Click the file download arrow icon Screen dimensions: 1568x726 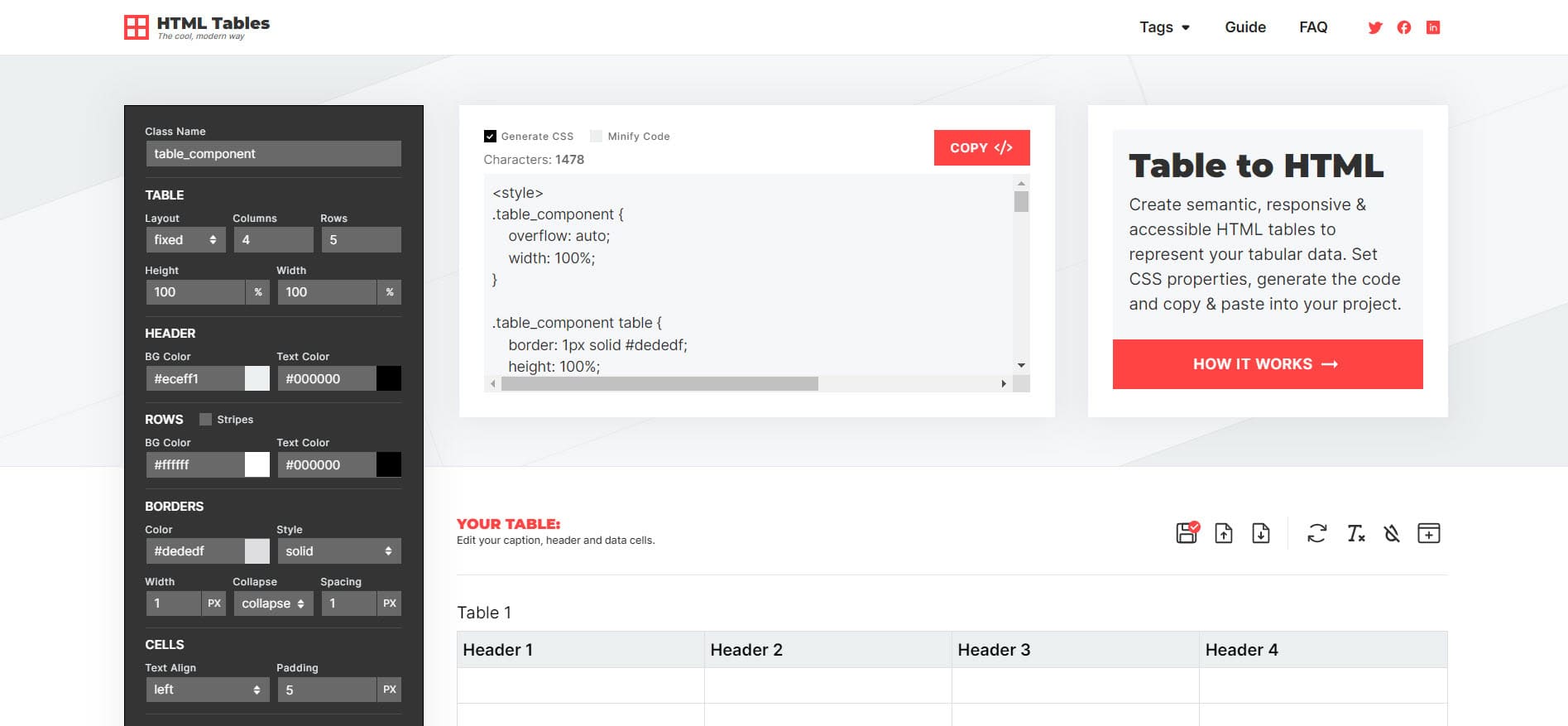coord(1261,533)
